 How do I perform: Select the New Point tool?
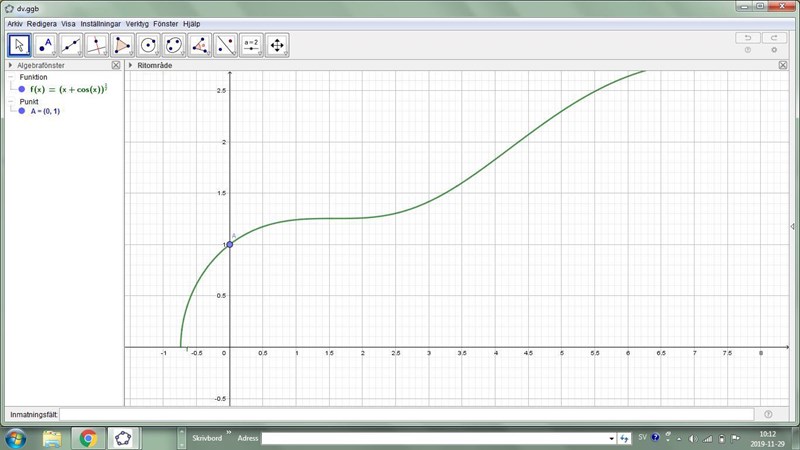[x=45, y=45]
